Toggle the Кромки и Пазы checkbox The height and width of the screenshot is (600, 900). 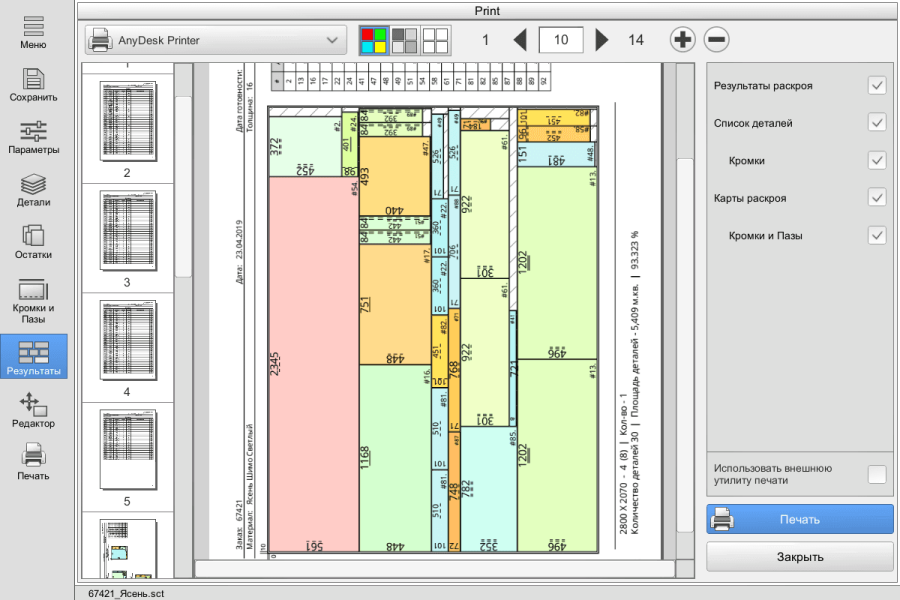click(x=876, y=235)
